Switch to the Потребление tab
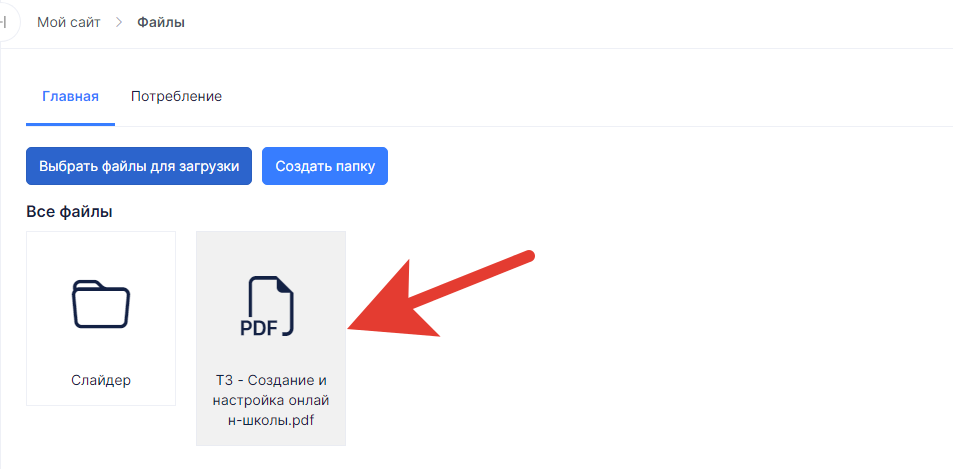Viewport: 953px width, 469px height. click(x=176, y=97)
